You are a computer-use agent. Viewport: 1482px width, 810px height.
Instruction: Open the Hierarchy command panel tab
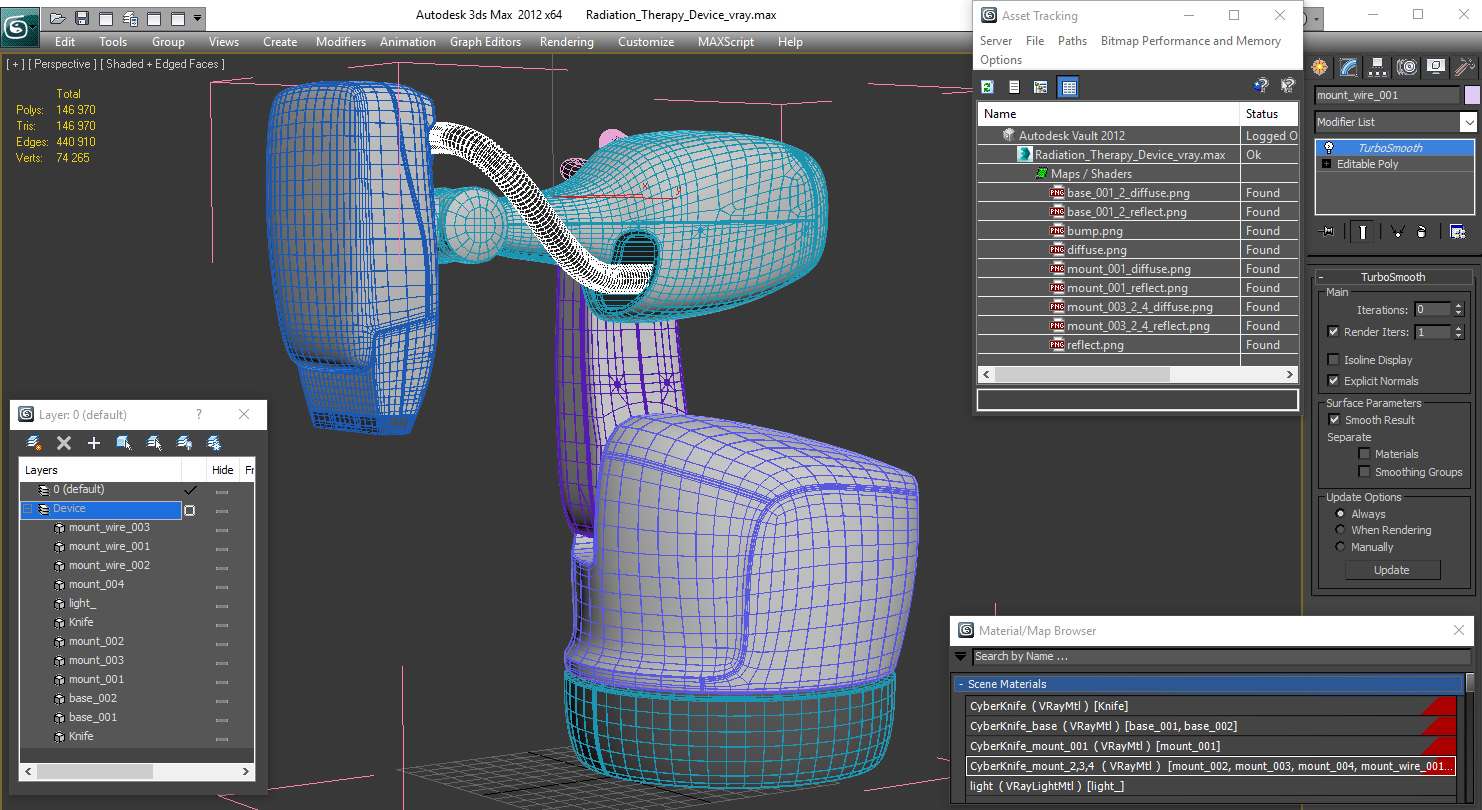tap(1378, 67)
